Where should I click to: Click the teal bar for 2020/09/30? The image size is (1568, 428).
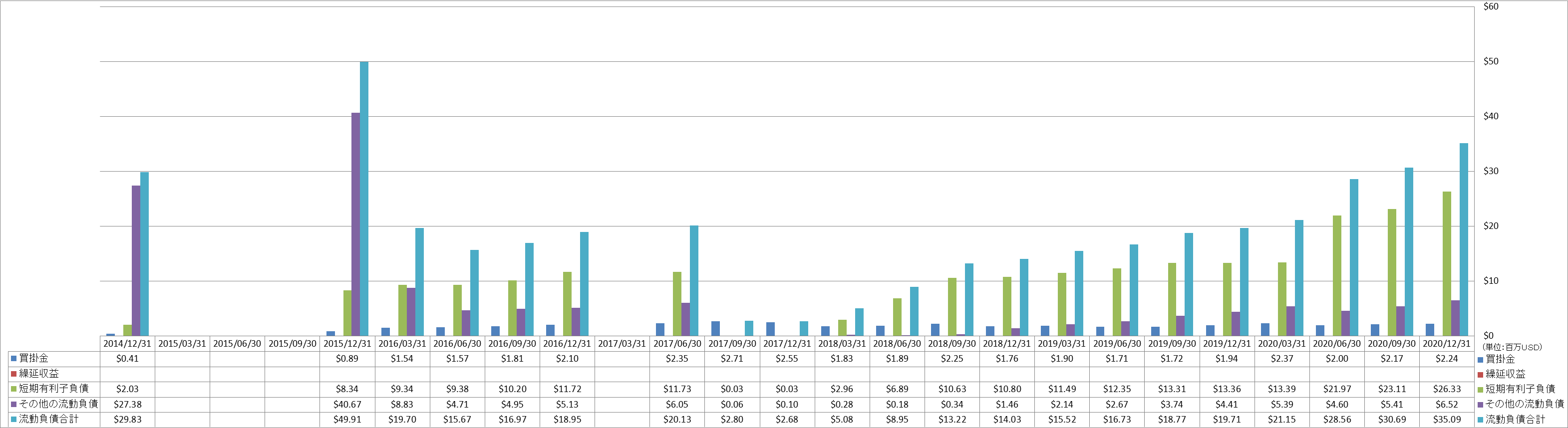coord(1409,252)
